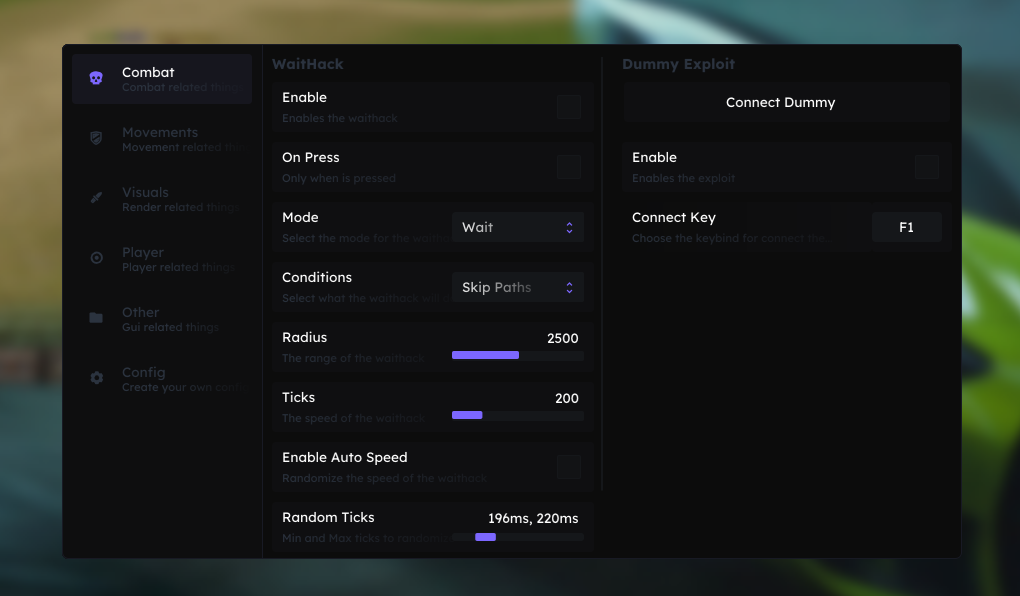Viewport: 1020px width, 596px height.
Task: Click the gear icon beside Config
Action: click(x=96, y=378)
